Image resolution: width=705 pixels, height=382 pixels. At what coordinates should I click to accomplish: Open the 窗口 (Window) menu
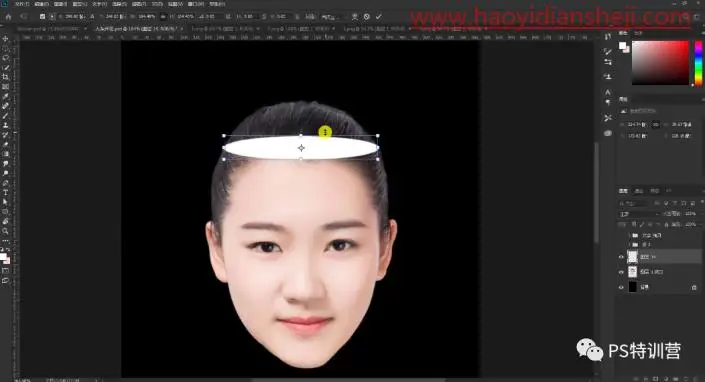(196, 4)
